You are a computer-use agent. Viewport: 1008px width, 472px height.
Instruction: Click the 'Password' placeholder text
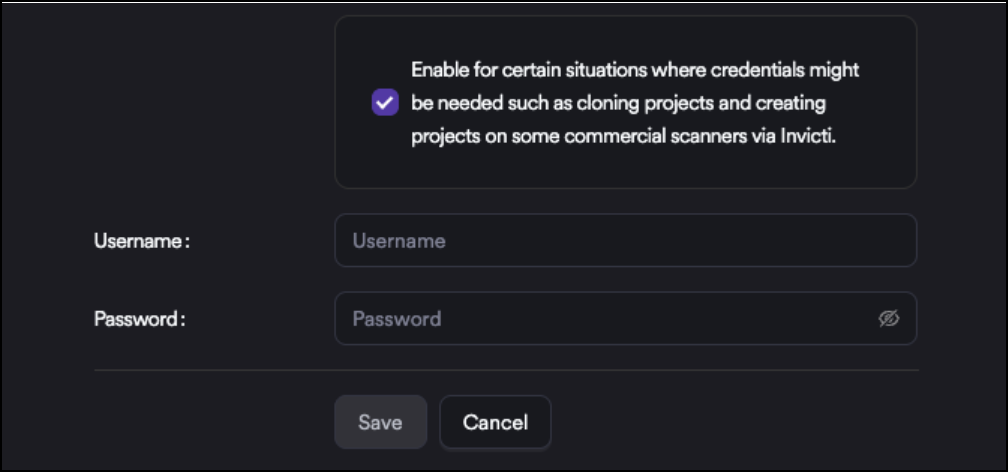click(x=397, y=319)
